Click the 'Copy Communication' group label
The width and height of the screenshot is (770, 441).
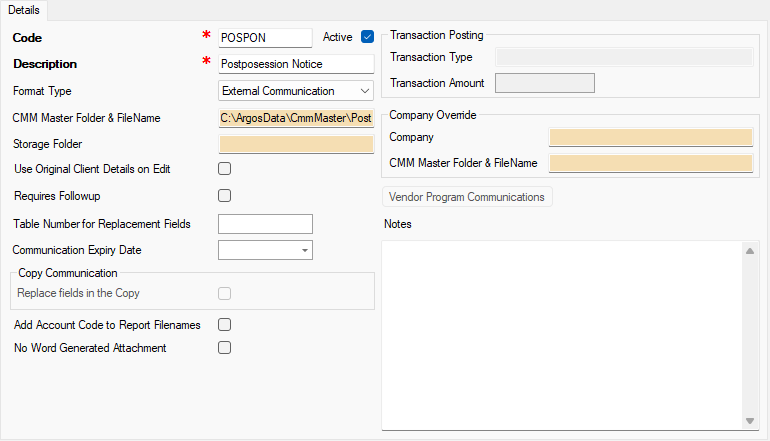click(68, 273)
